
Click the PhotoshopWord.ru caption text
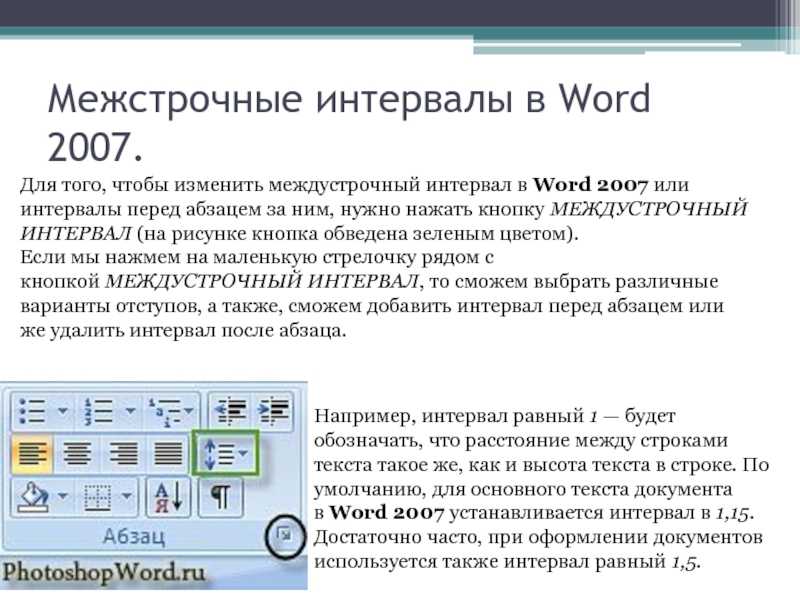pyautogui.click(x=104, y=573)
